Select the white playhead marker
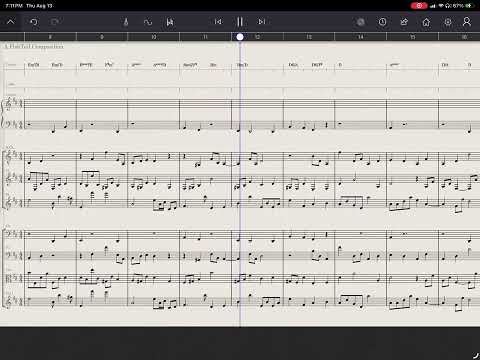480x360 pixels. point(240,37)
